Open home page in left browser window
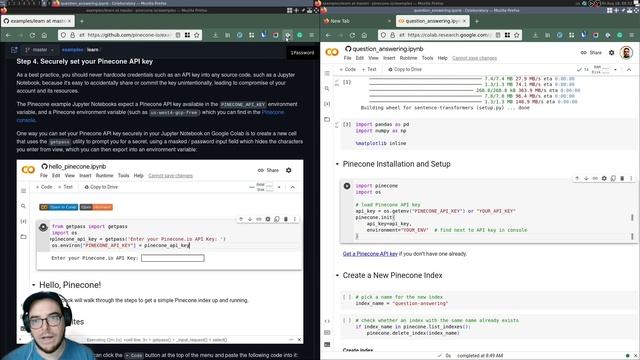640x360 pixels. pyautogui.click(x=44, y=36)
